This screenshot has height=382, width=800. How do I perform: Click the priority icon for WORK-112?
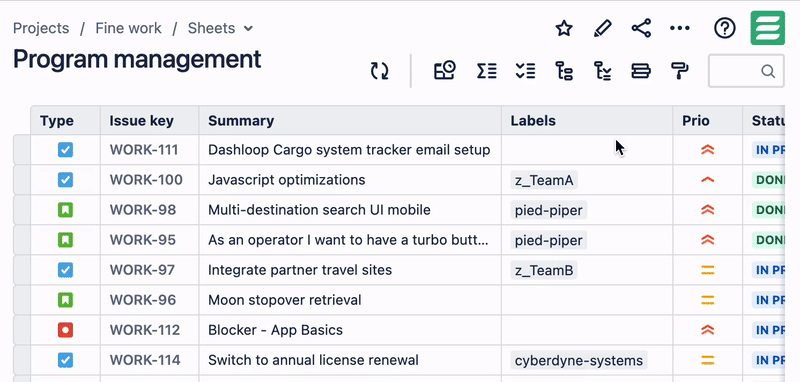pyautogui.click(x=708, y=330)
